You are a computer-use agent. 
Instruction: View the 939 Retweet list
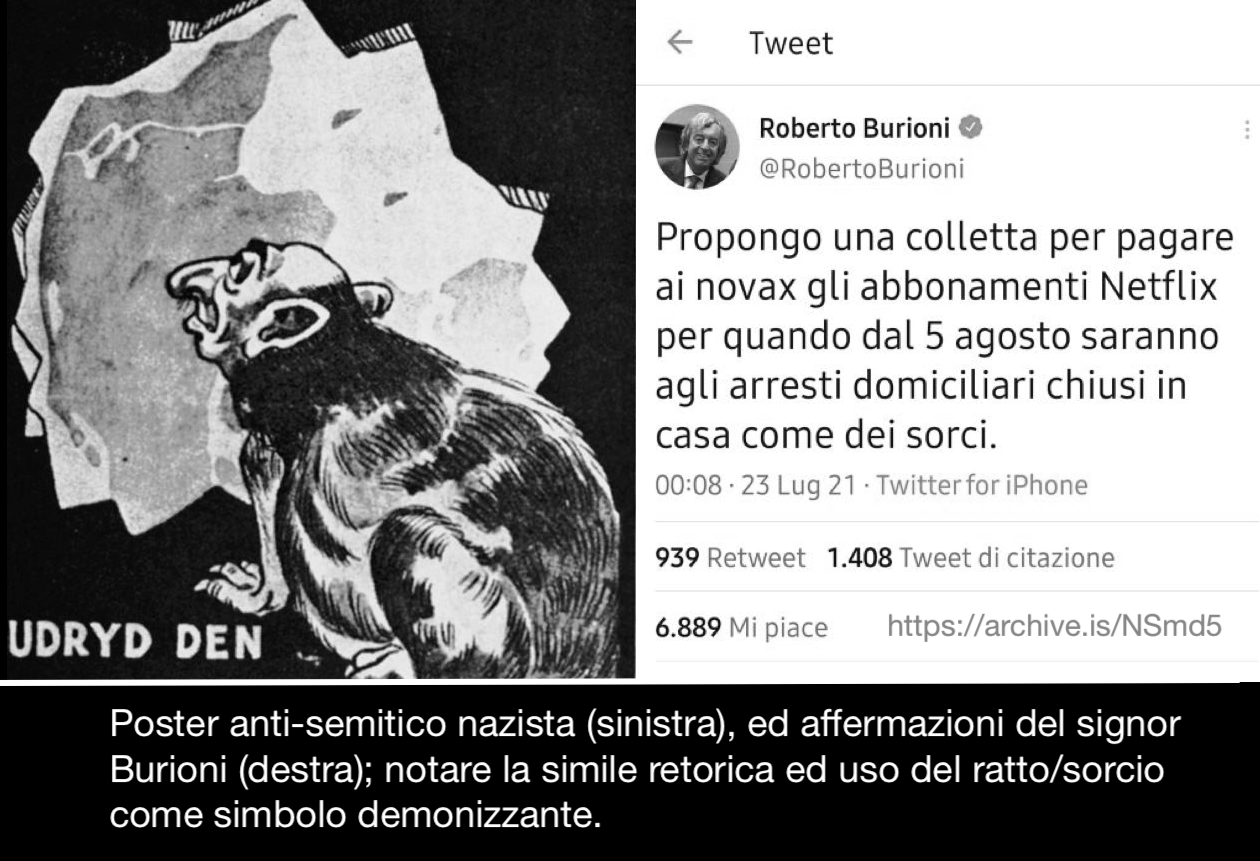730,558
